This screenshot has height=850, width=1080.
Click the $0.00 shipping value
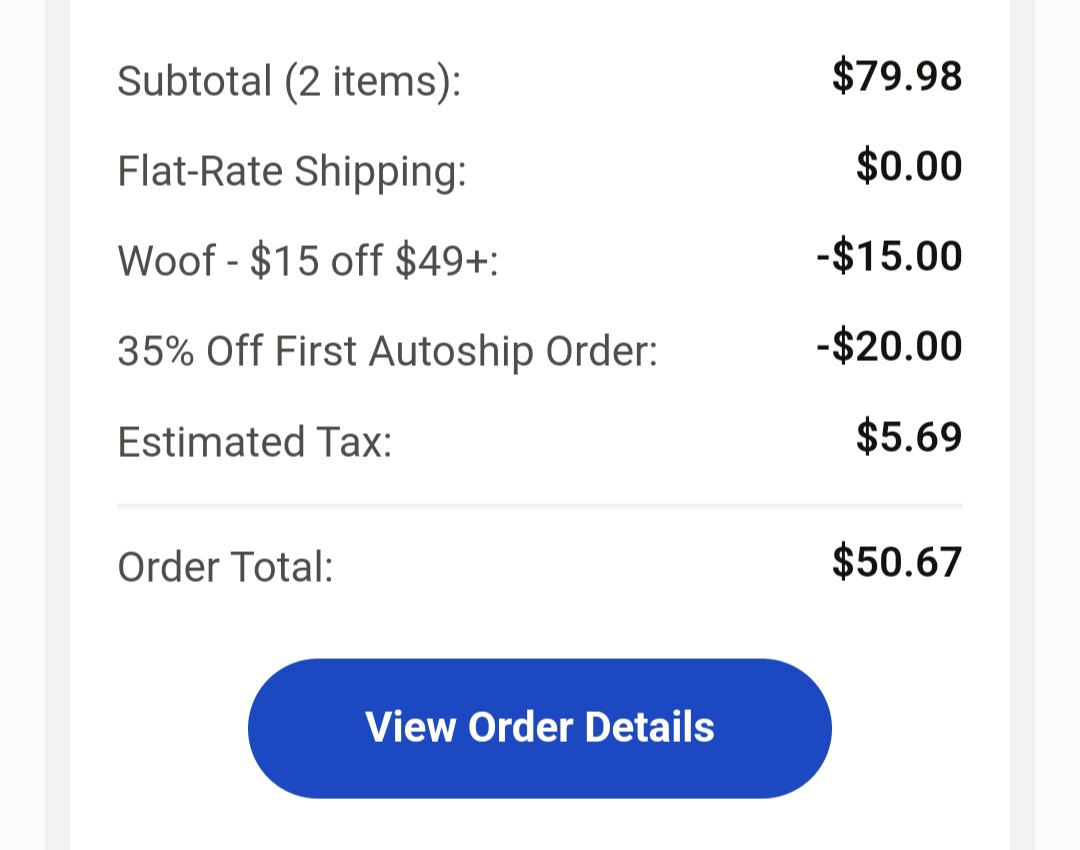(908, 166)
